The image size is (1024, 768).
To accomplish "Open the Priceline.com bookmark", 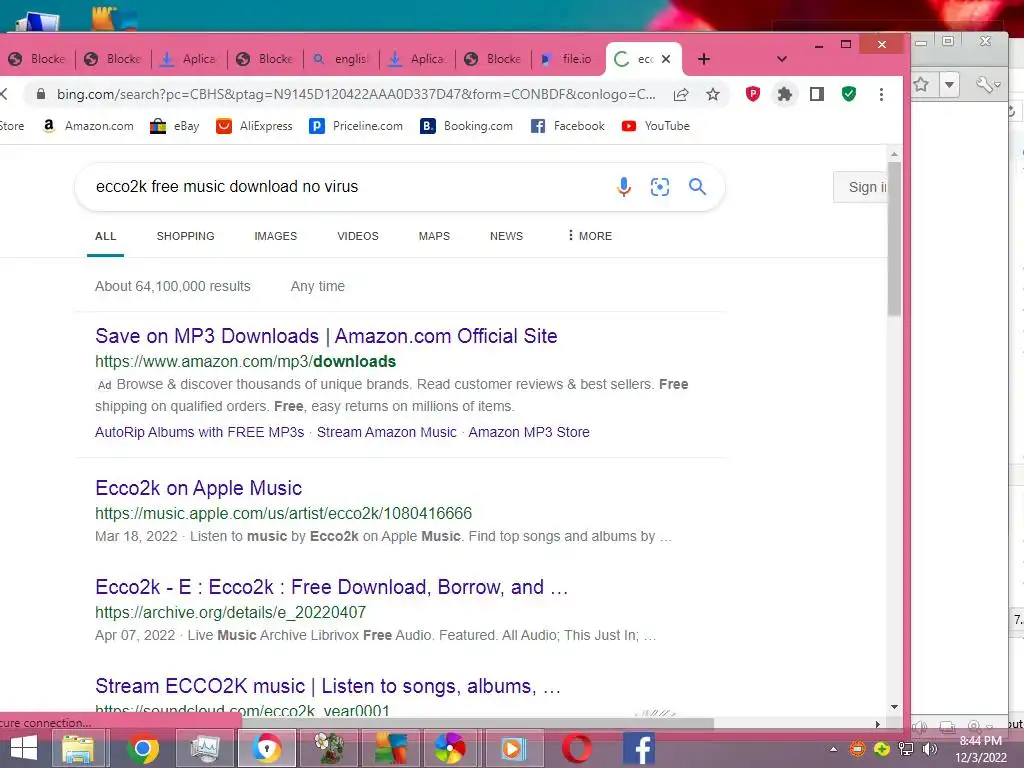I will [356, 126].
